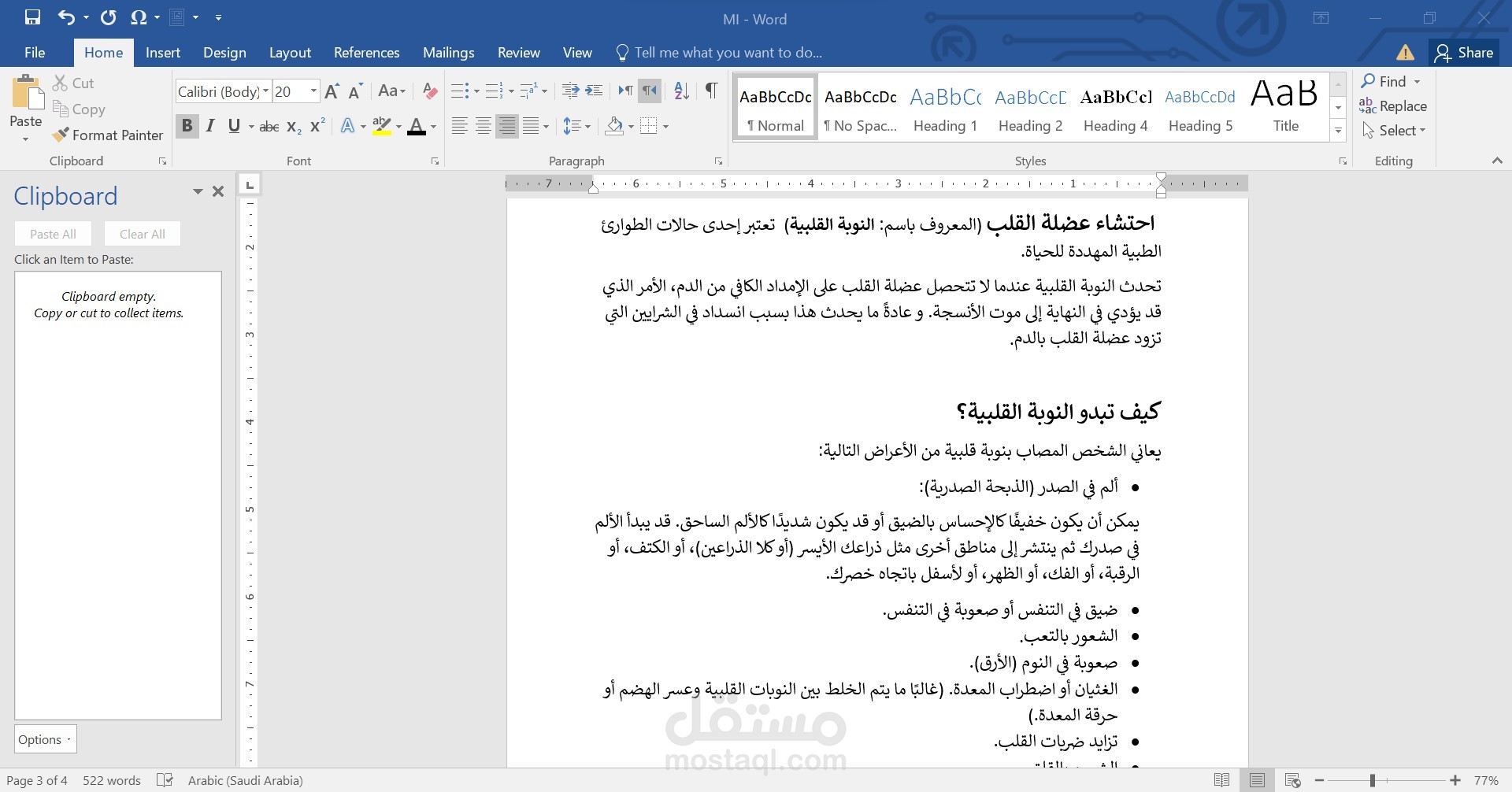Click the Sort A-Z icon
This screenshot has height=792, width=1512.
click(682, 91)
